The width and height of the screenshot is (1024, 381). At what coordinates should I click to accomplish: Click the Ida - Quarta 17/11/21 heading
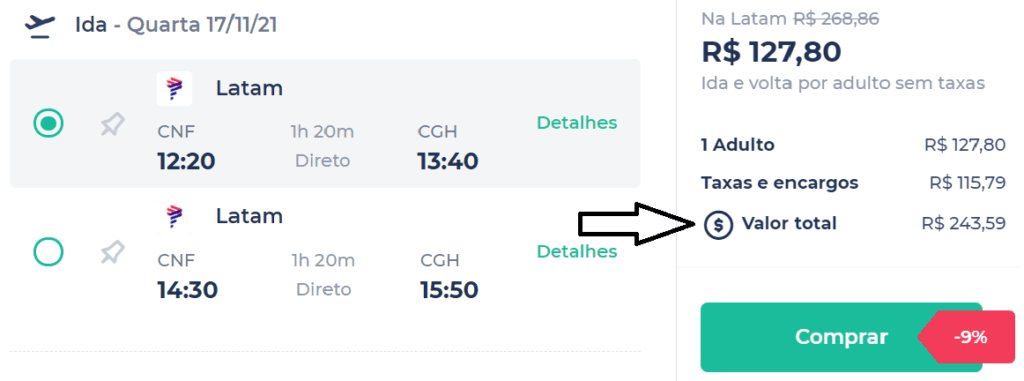click(176, 25)
